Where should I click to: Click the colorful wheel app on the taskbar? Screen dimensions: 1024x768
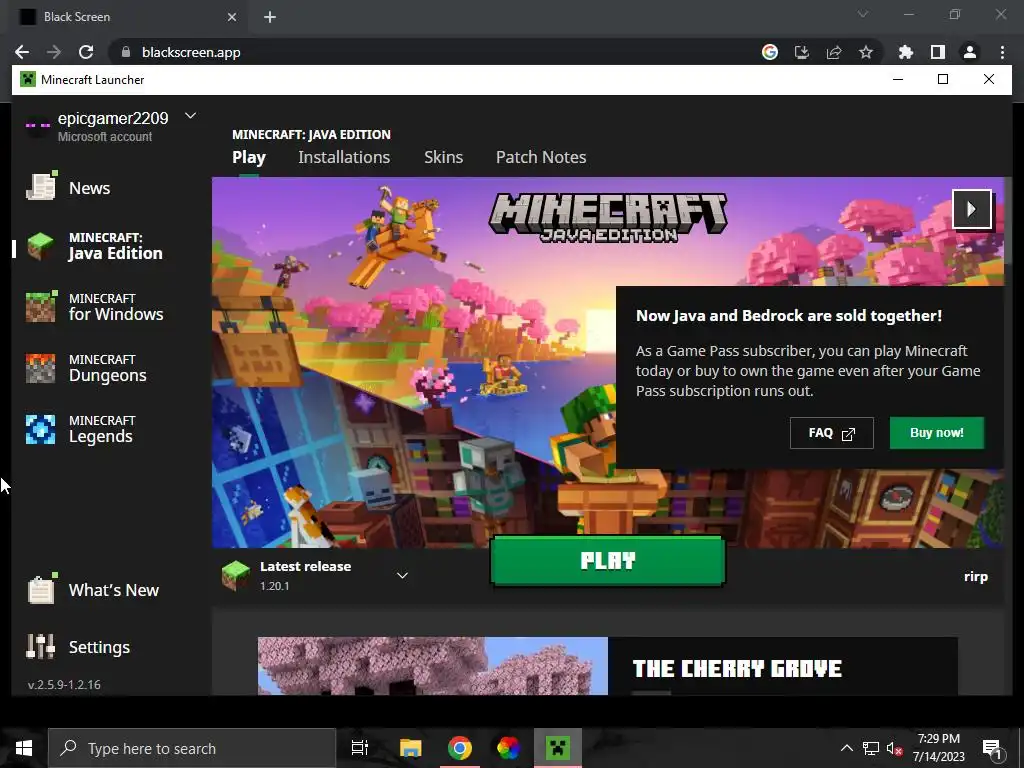click(x=508, y=748)
